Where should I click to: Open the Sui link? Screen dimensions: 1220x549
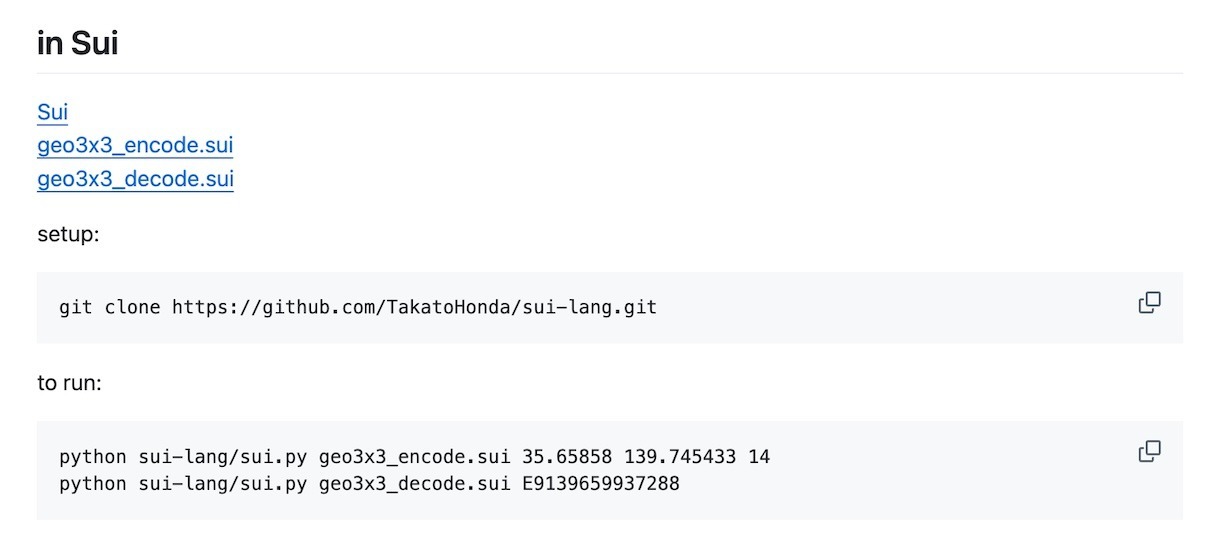(52, 112)
